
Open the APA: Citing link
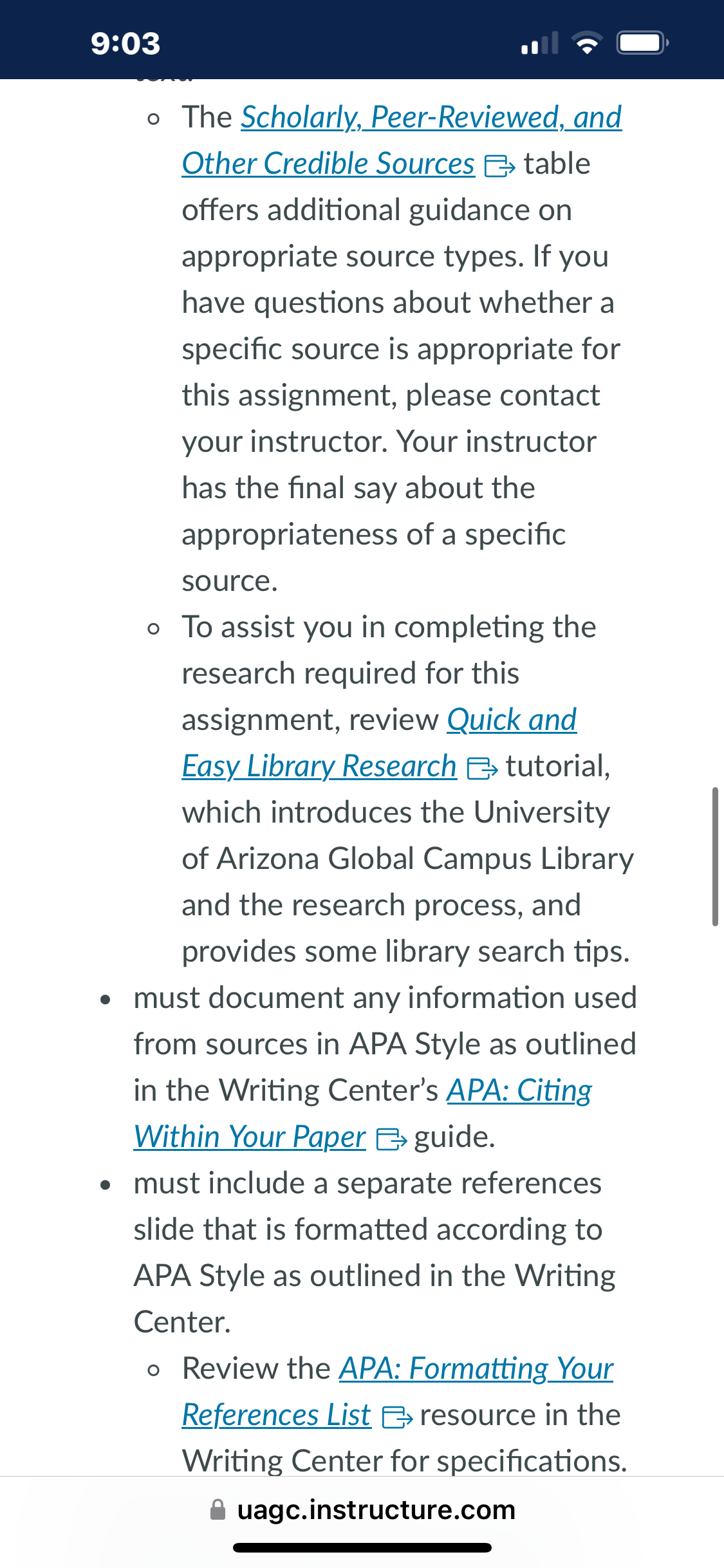[519, 1091]
